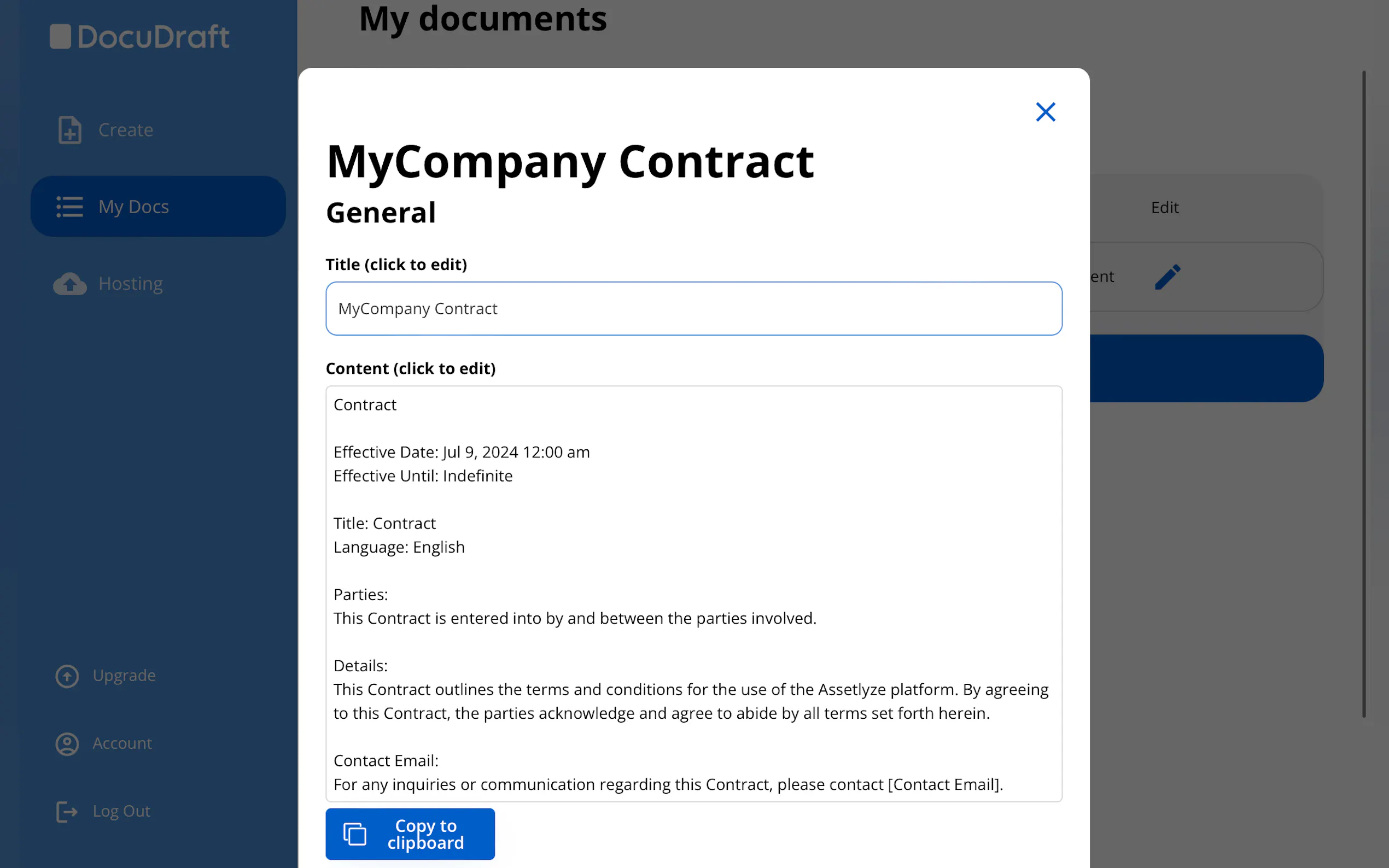This screenshot has width=1389, height=868.
Task: Click the Title input field
Action: click(x=693, y=308)
